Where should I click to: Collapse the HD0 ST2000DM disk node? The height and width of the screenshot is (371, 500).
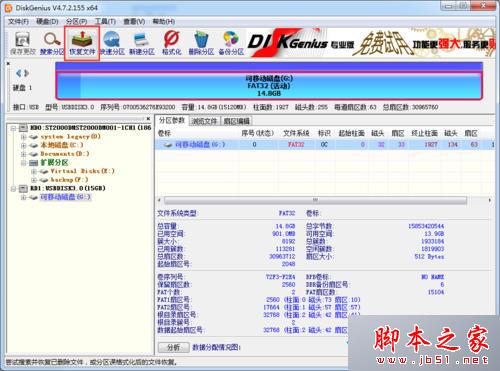click(13, 128)
